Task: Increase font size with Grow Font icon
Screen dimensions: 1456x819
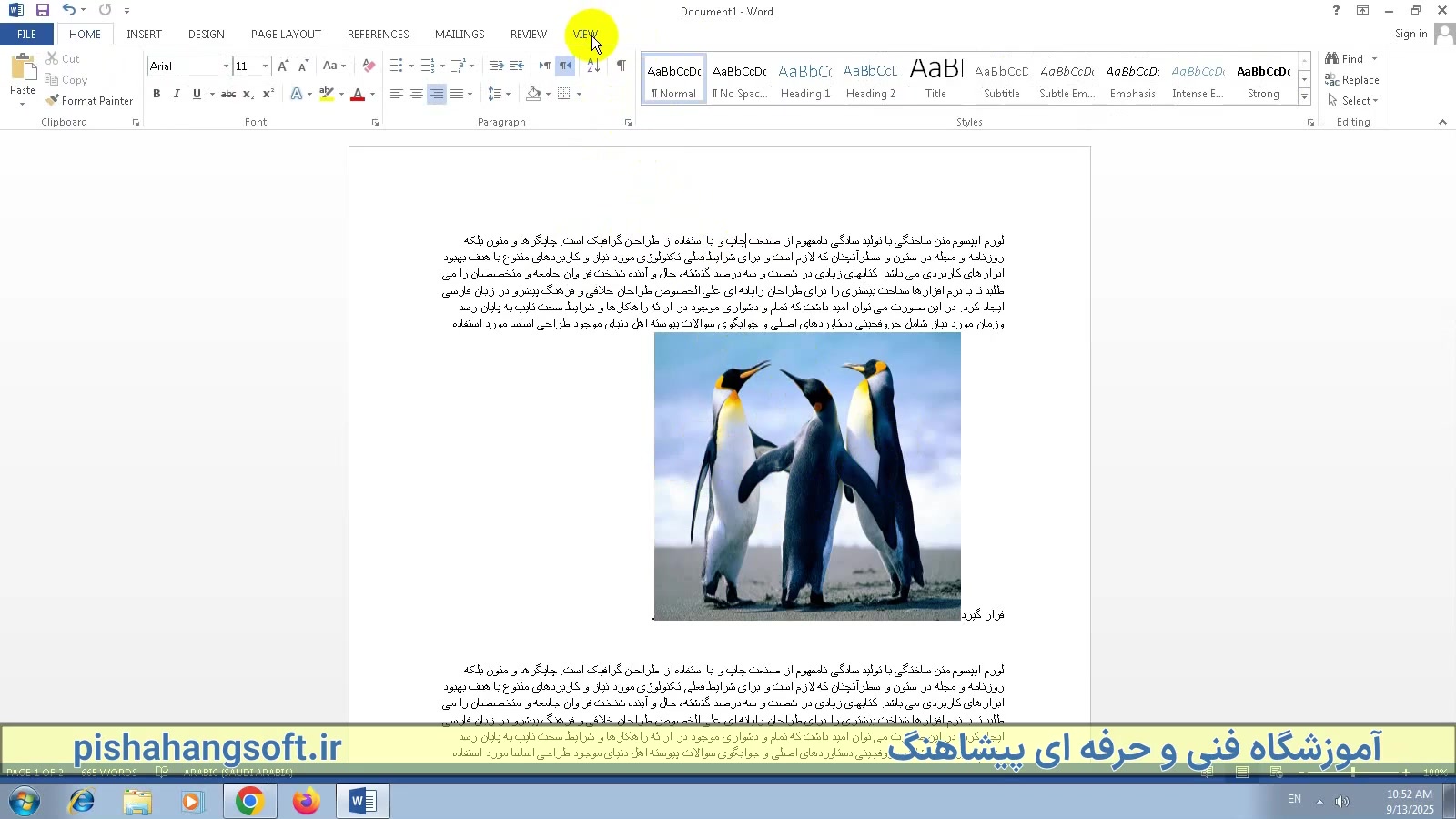Action: [283, 66]
